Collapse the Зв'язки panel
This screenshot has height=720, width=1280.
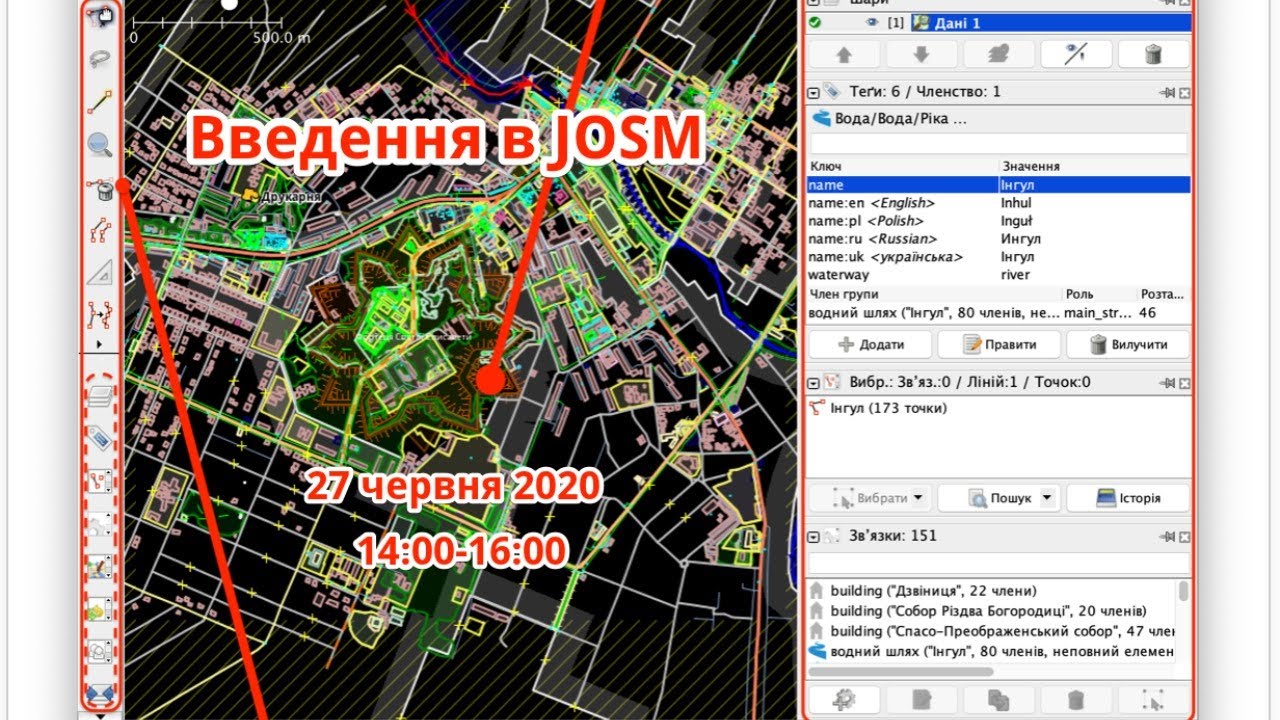pyautogui.click(x=813, y=536)
